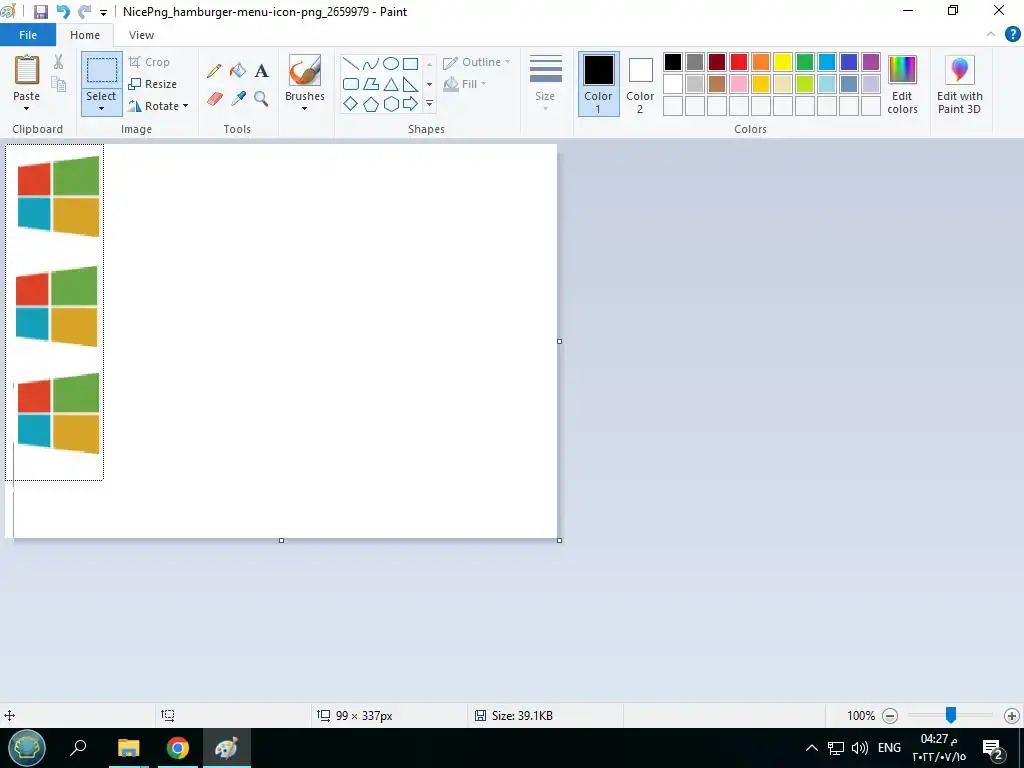Click the Redo arrow in title bar

click(84, 12)
